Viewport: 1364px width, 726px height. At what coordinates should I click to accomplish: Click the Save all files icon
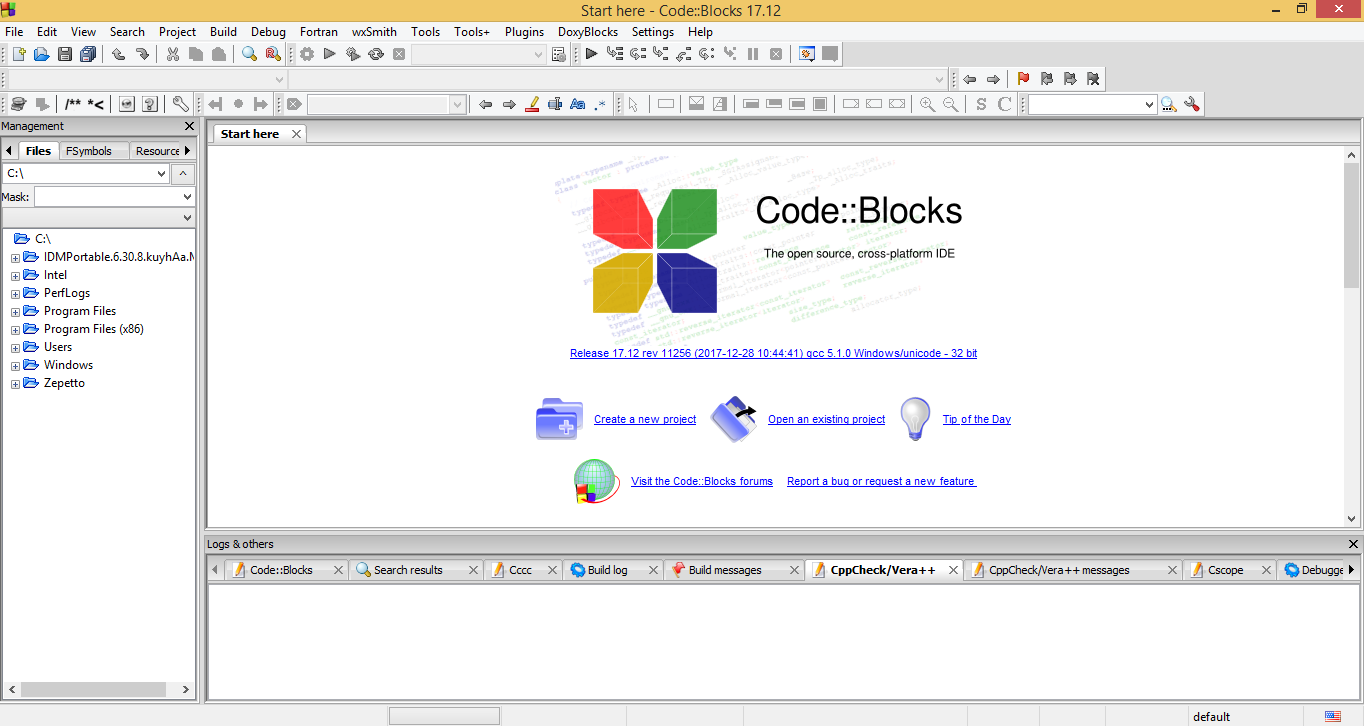88,54
